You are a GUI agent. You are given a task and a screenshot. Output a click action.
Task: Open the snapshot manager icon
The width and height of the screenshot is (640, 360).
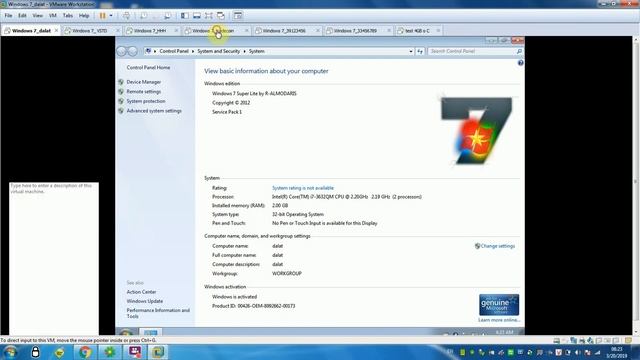coord(167,16)
